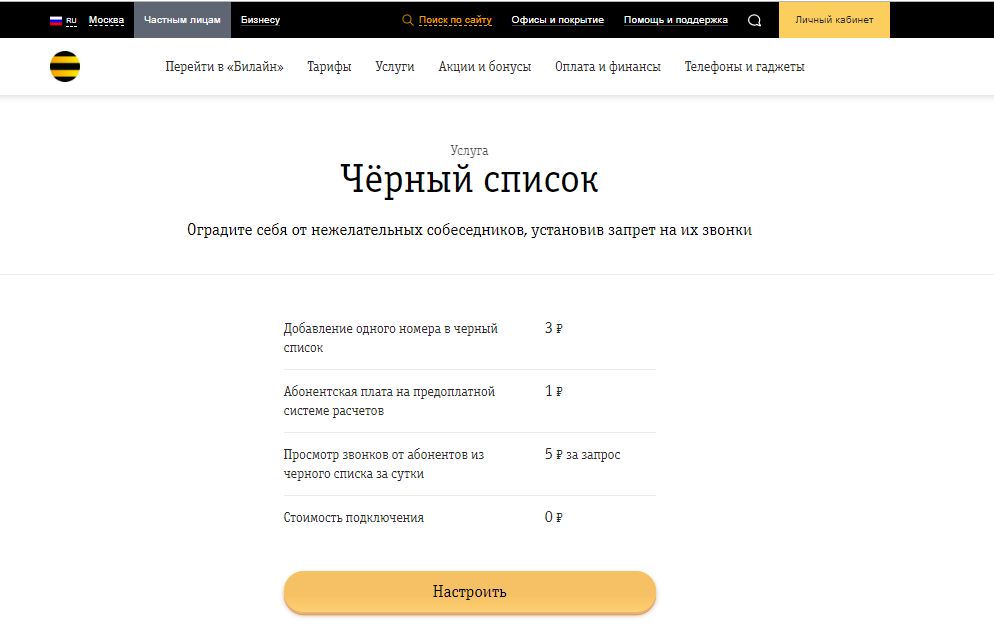Open Офисы и покрытие link
This screenshot has width=994, height=638.
click(x=558, y=20)
